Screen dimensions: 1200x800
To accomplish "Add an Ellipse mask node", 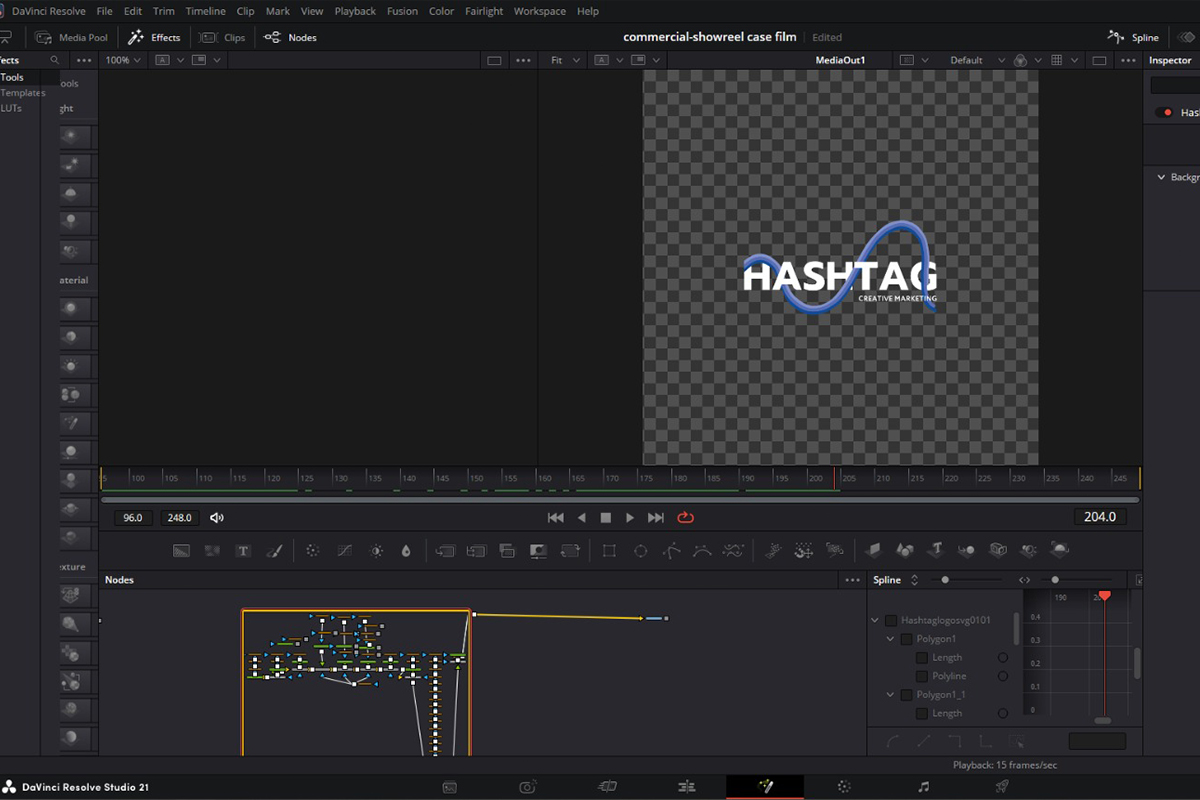I will click(x=641, y=550).
